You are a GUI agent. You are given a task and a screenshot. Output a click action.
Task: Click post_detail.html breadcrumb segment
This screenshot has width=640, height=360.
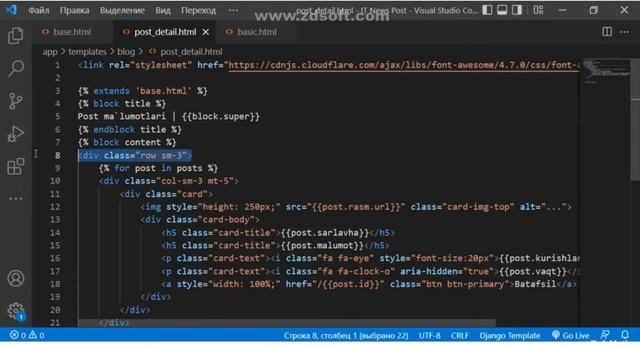point(191,52)
